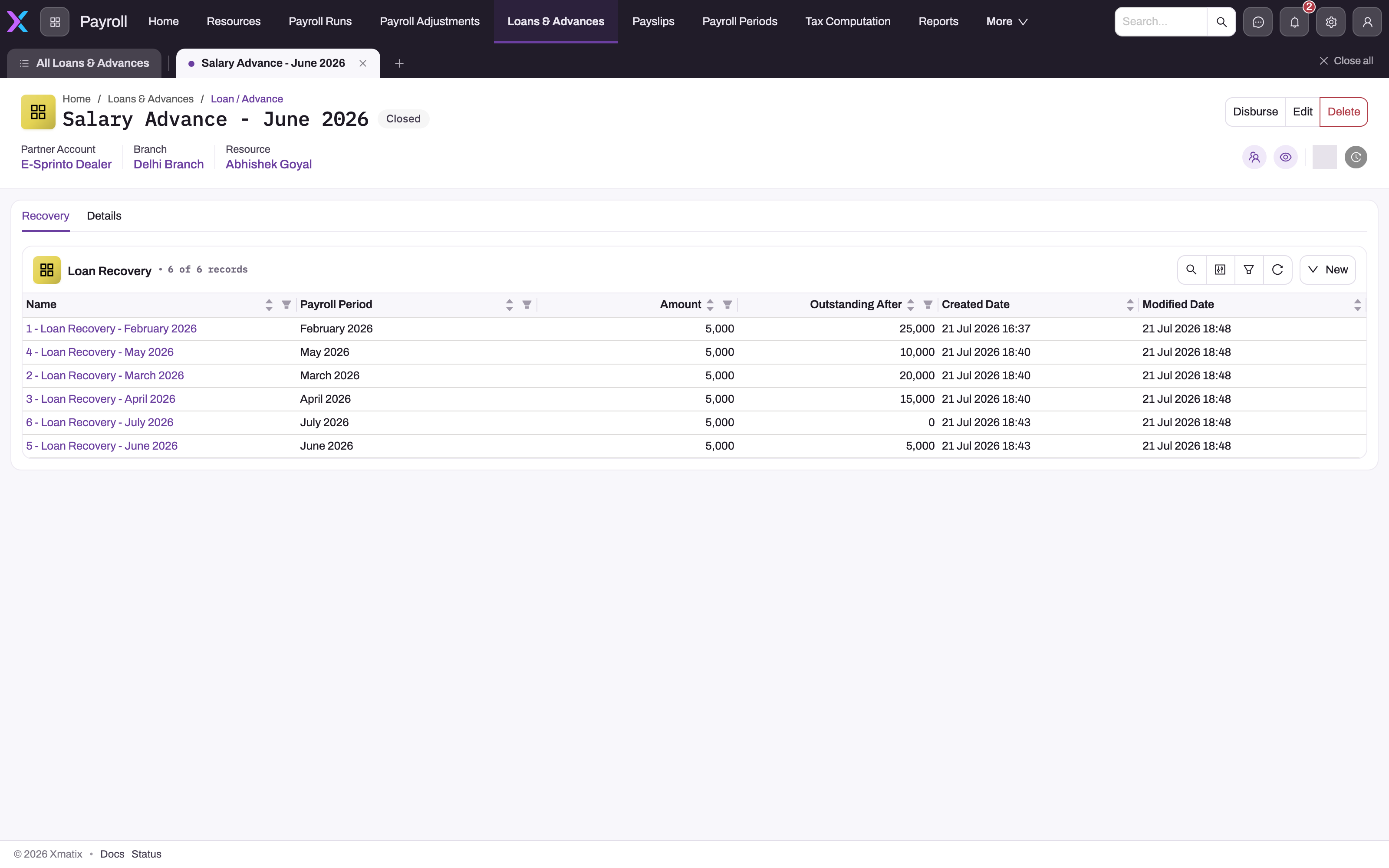Click the Disburse button

point(1255,112)
